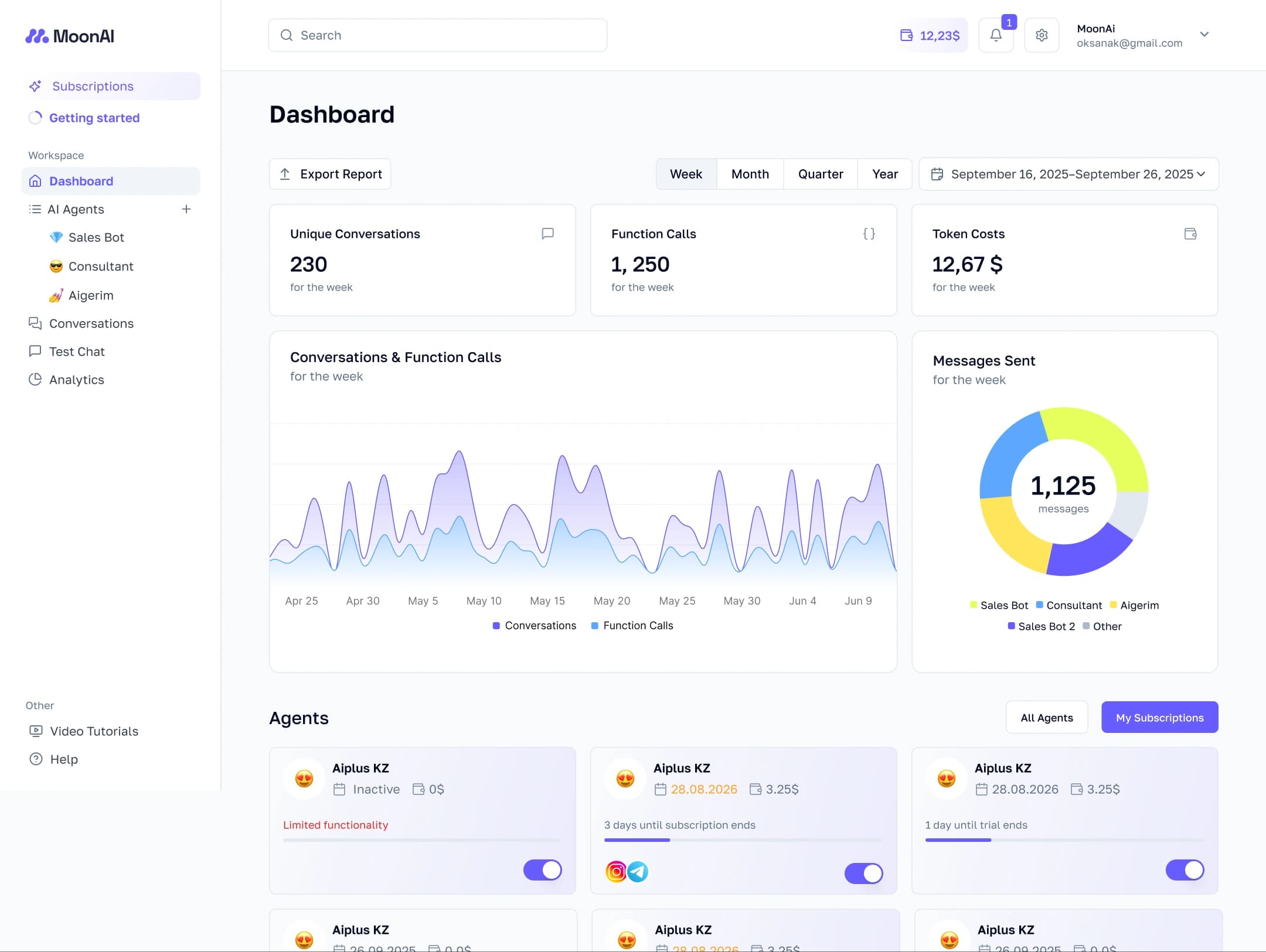Toggle the Inactive Aiplus KZ agent switch
Image resolution: width=1266 pixels, height=952 pixels.
[x=543, y=870]
